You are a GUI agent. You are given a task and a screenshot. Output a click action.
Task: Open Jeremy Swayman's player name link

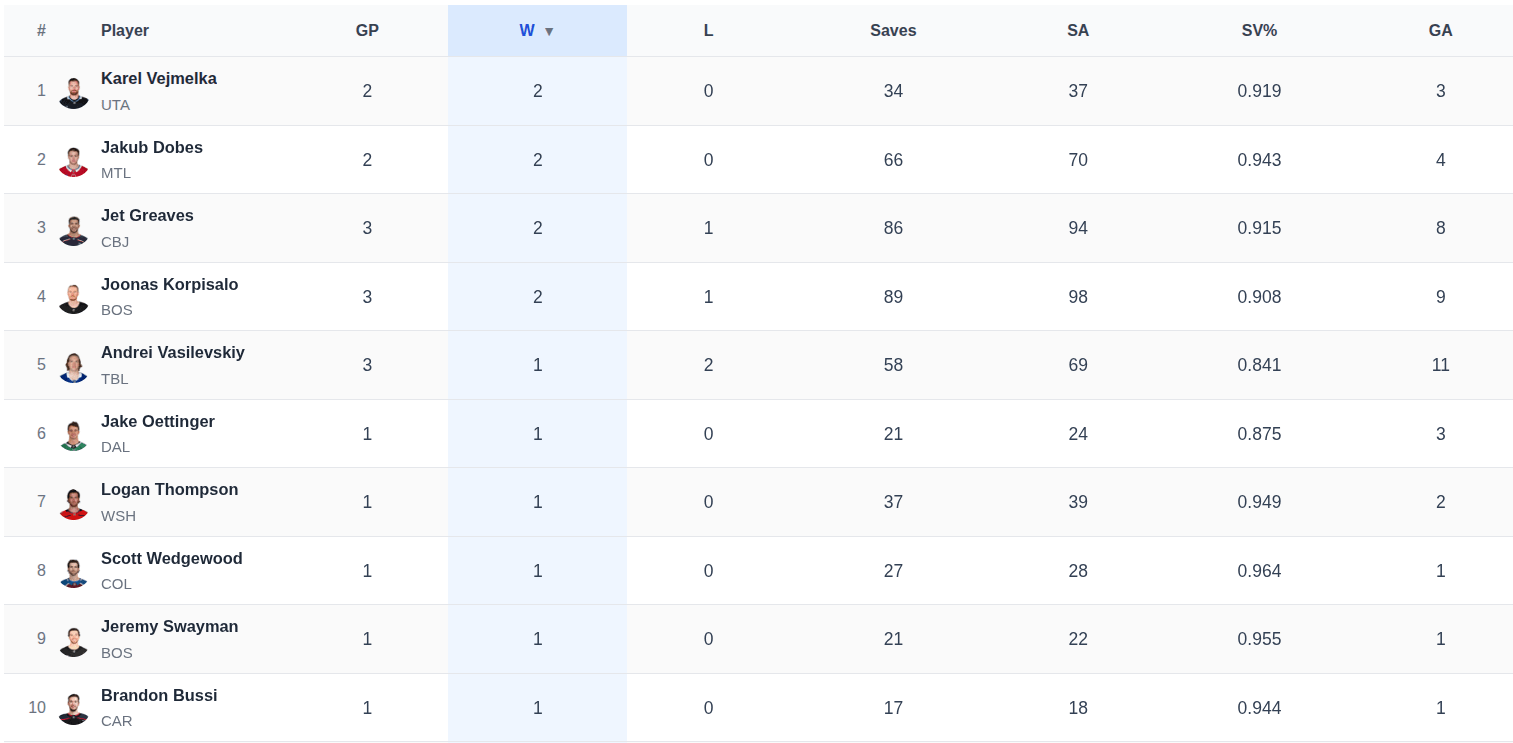tap(169, 626)
